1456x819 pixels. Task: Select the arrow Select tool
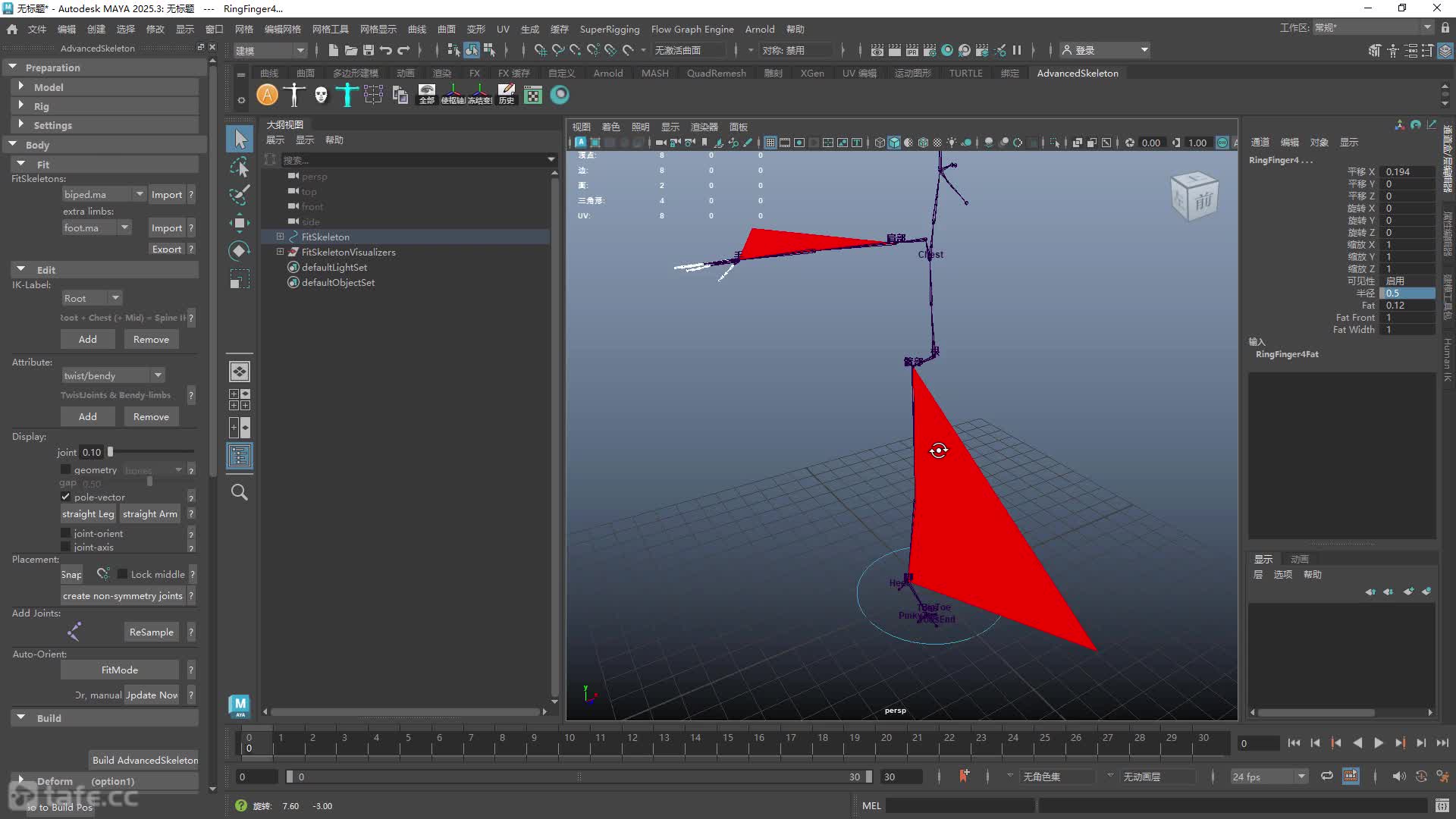point(240,139)
